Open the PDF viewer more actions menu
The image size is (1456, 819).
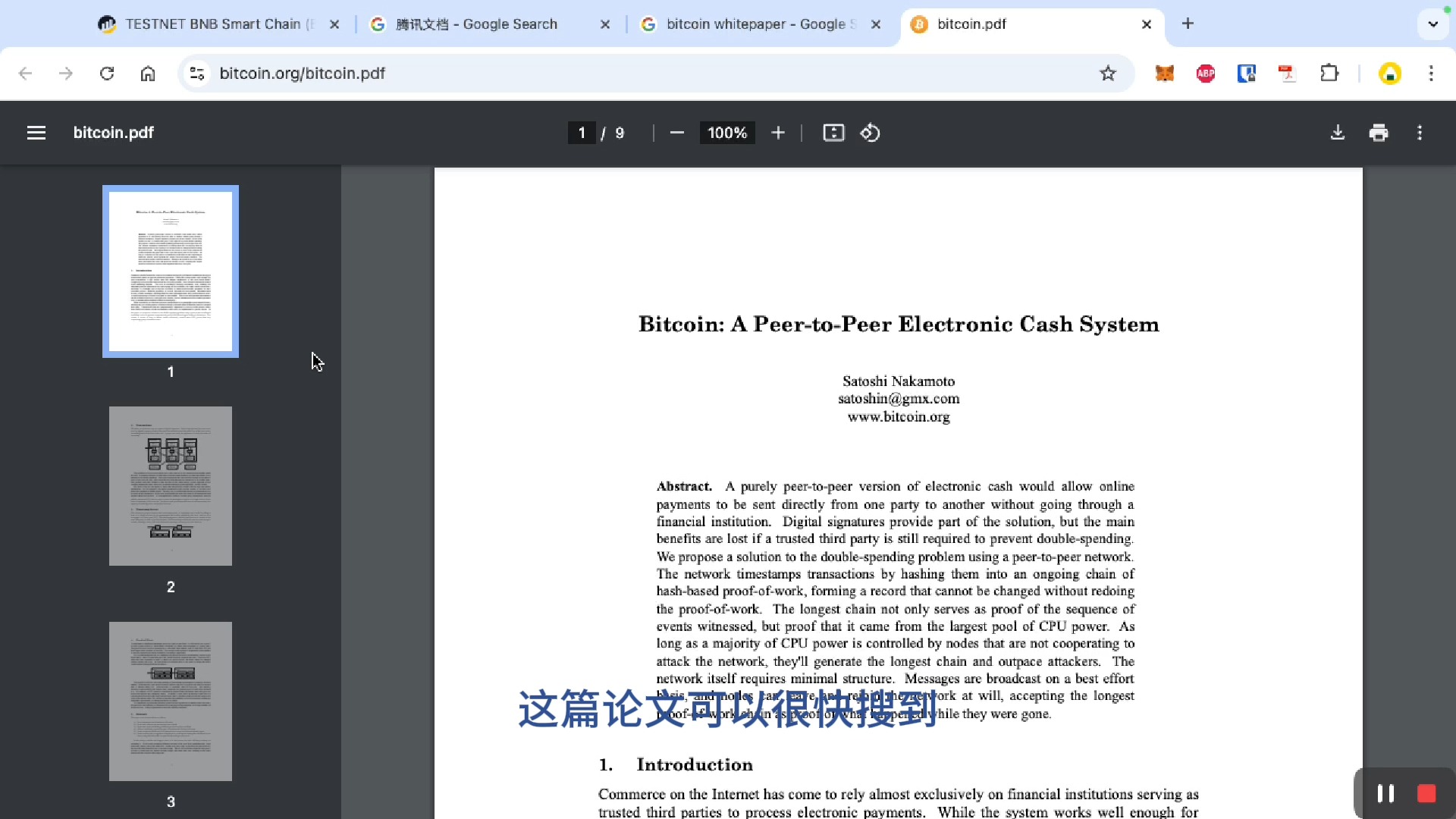click(1420, 133)
